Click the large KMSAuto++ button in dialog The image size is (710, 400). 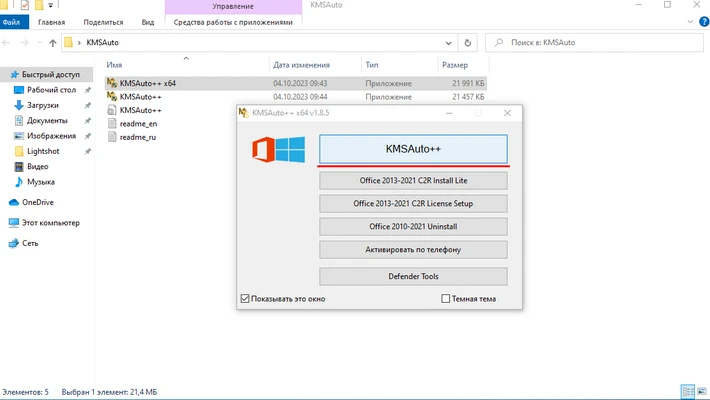pos(413,149)
